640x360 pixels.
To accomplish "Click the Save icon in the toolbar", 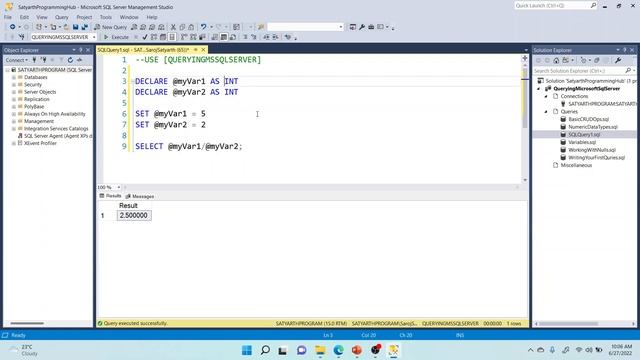I will pyautogui.click(x=76, y=27).
